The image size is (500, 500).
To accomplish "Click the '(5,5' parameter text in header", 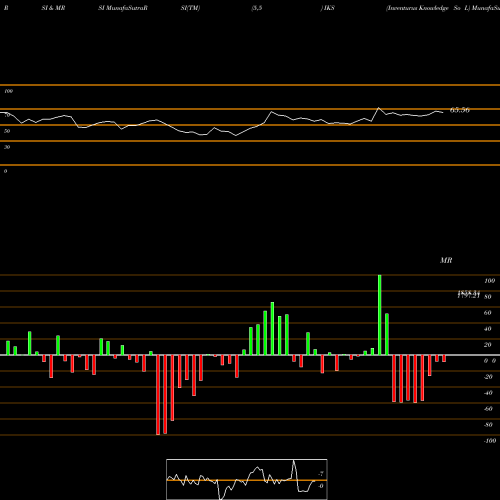I will point(257,8).
